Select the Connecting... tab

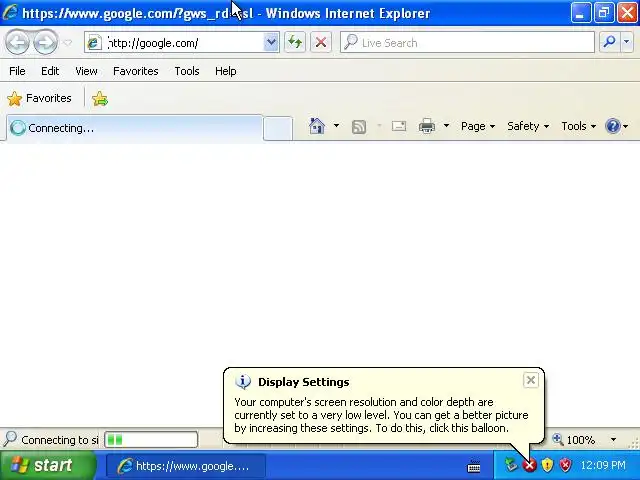pyautogui.click(x=134, y=128)
